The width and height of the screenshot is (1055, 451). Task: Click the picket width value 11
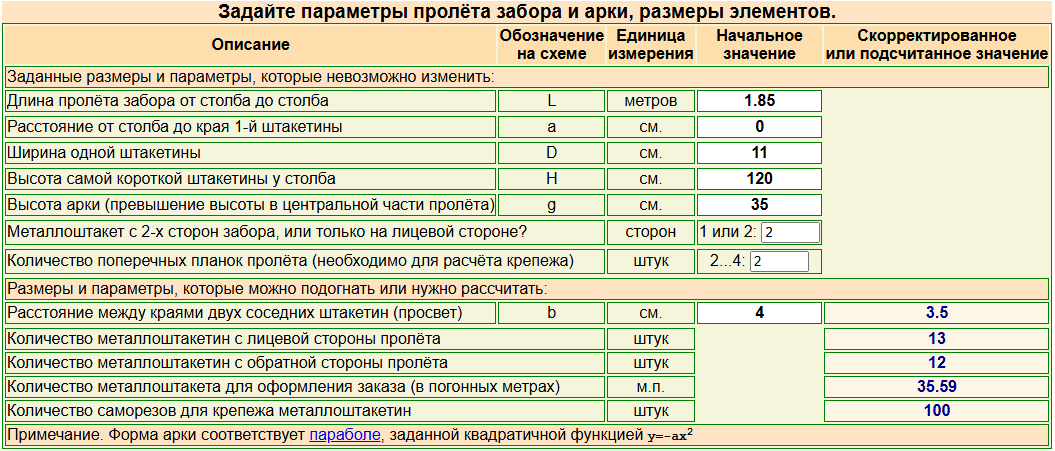point(760,153)
